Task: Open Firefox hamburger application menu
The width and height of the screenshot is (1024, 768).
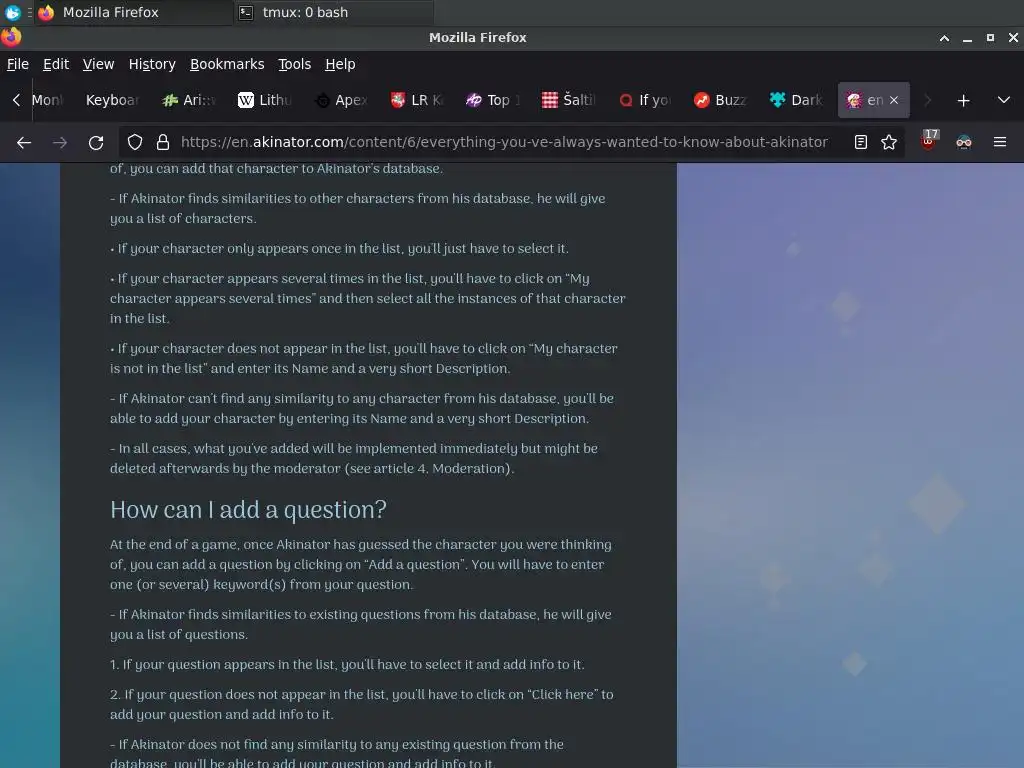Action: coord(1000,142)
